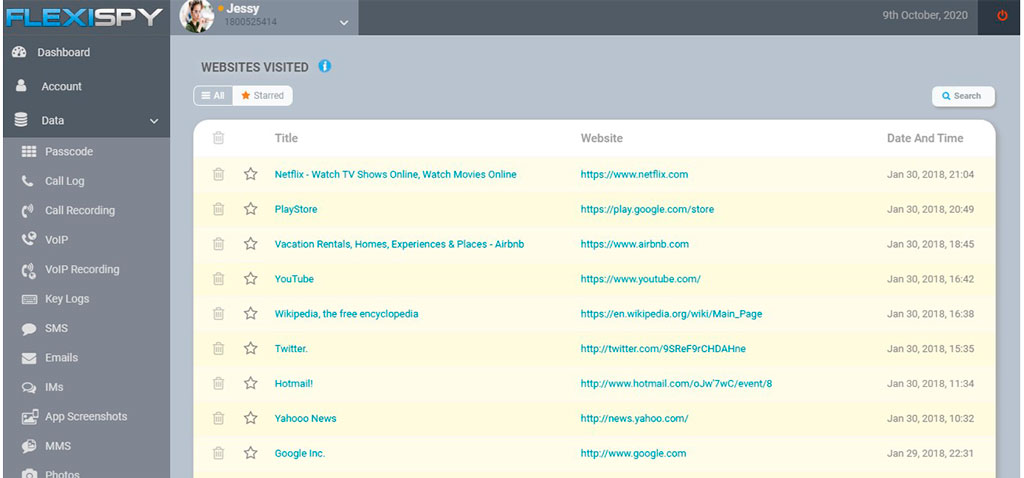Click the Wikipedia, the free encyclopedia title

click(346, 313)
